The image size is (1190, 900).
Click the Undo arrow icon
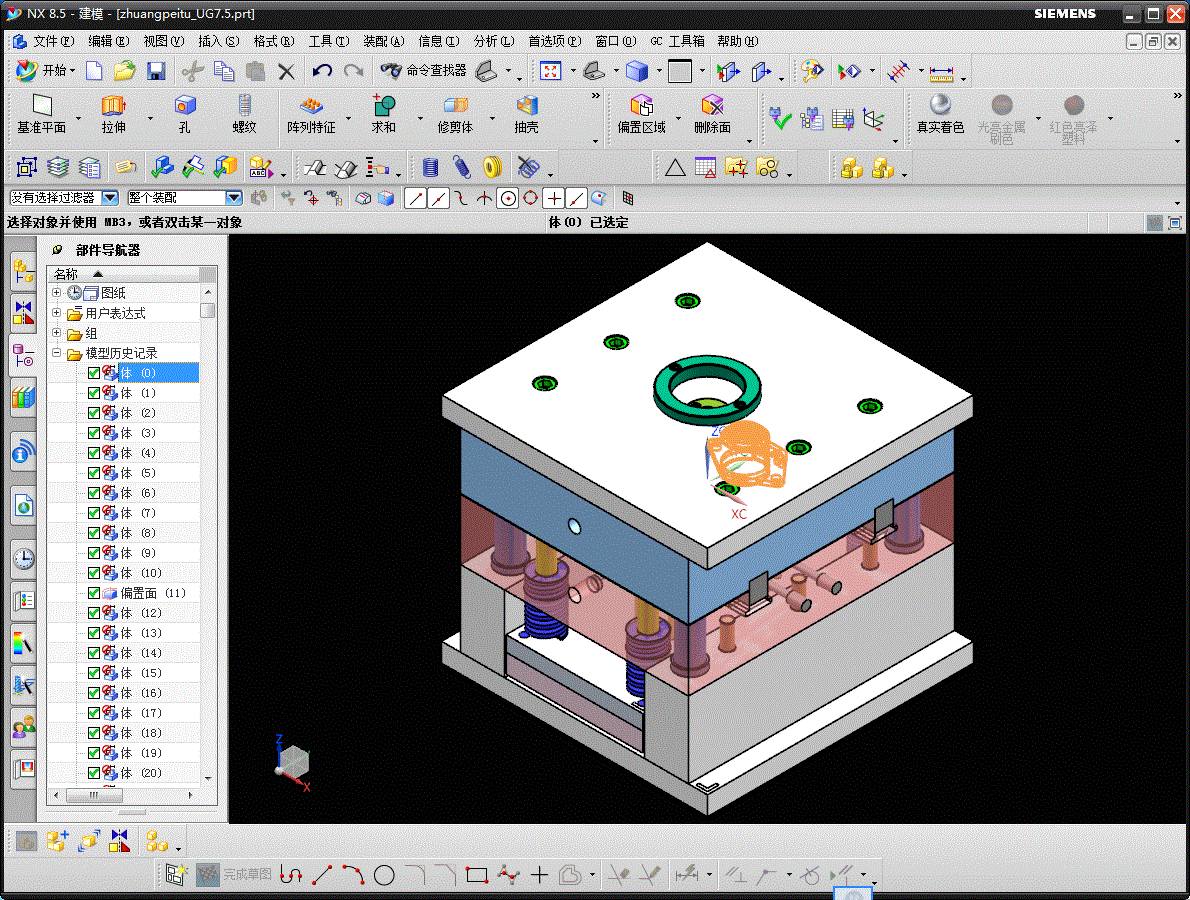321,71
